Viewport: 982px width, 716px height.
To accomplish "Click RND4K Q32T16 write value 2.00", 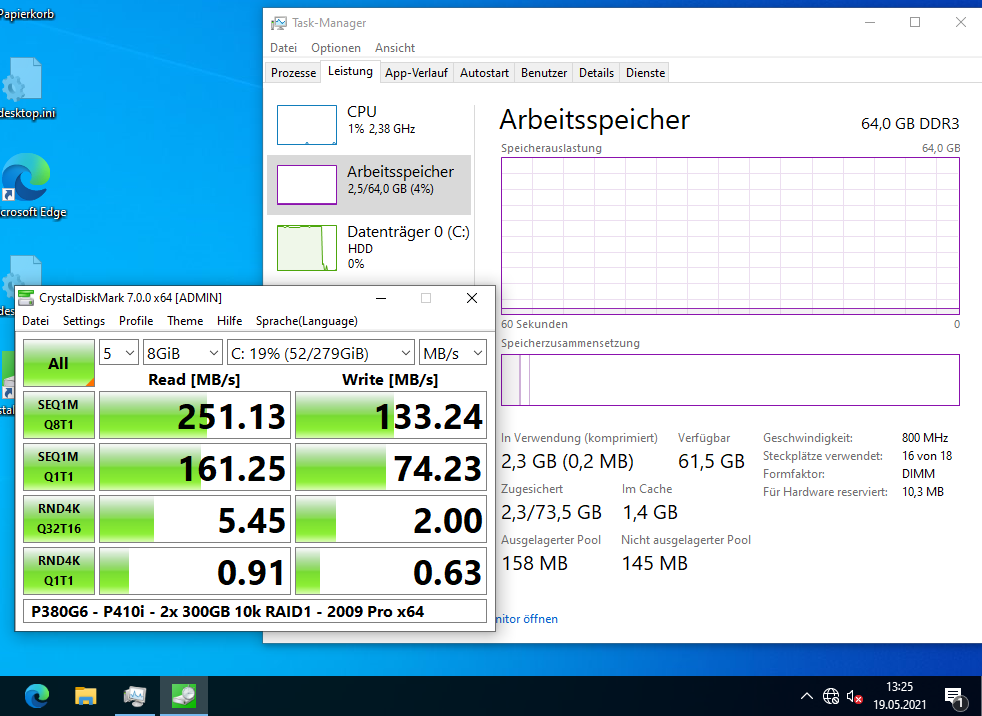I will (x=391, y=519).
